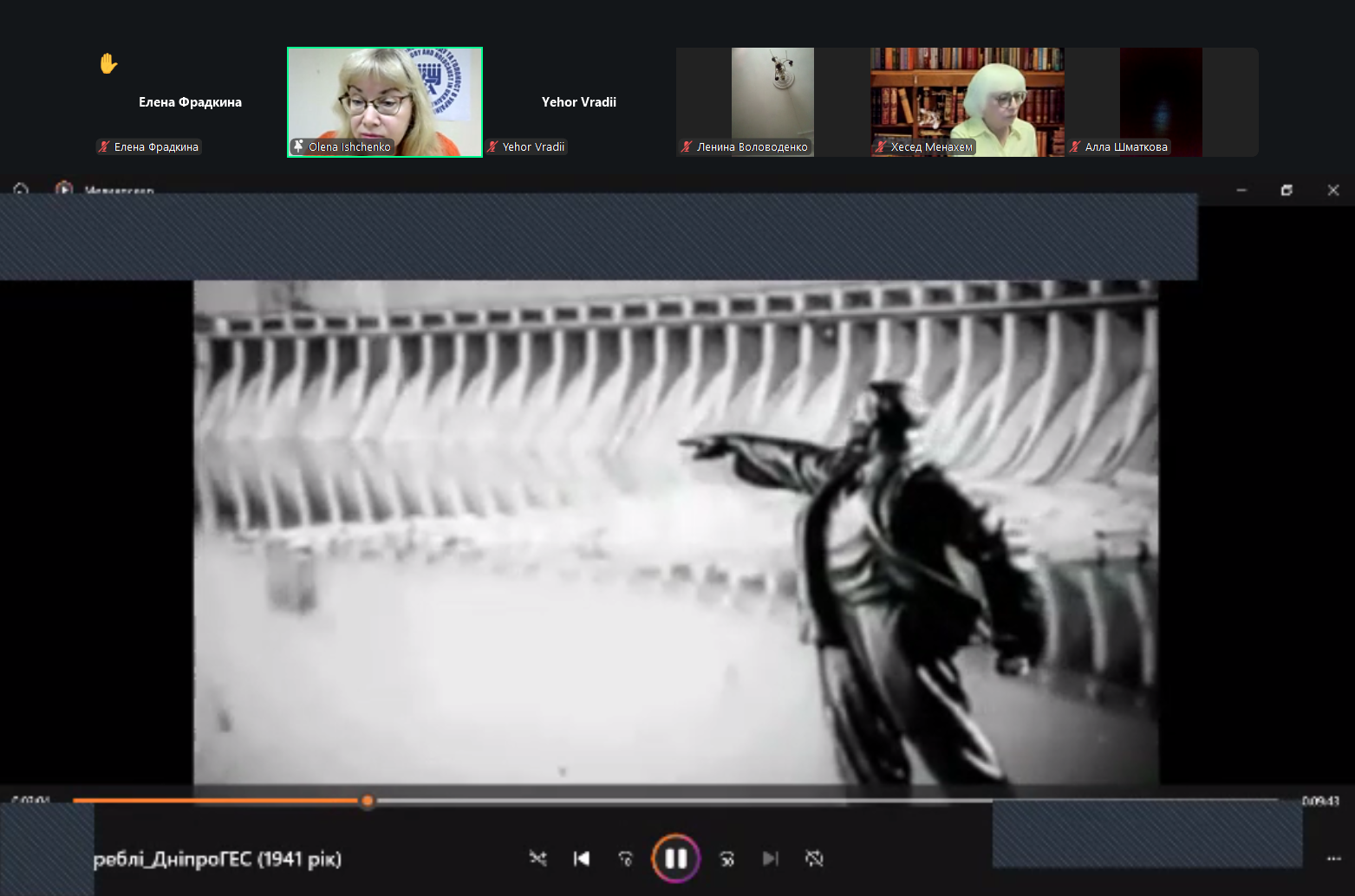This screenshot has width=1355, height=896.
Task: Minimize the media player window
Action: 1241,190
